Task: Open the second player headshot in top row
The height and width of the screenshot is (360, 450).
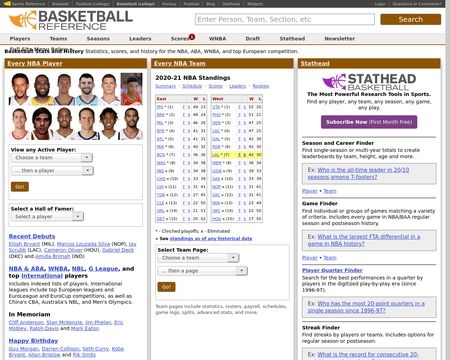Action: point(42,89)
